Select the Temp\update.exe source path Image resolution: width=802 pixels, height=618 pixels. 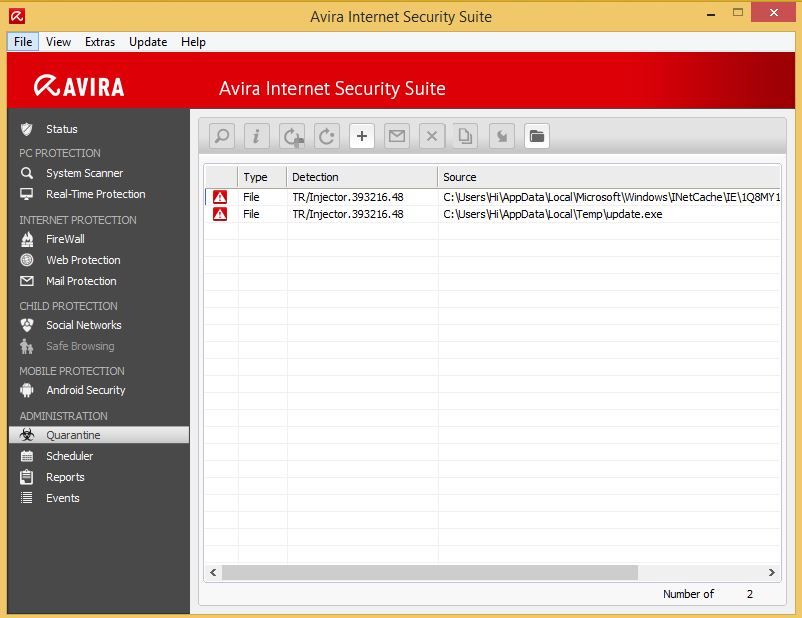tap(552, 214)
